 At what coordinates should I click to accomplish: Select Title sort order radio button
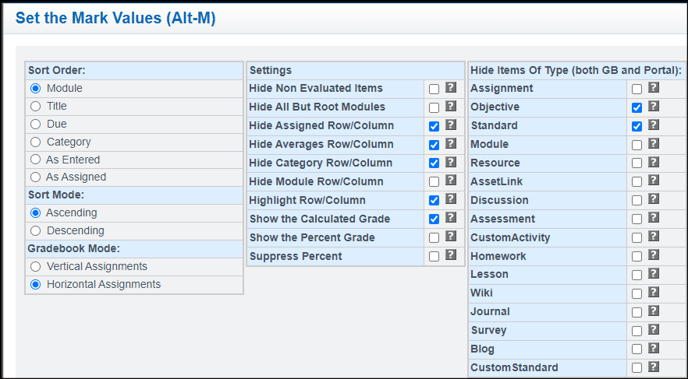tap(36, 106)
